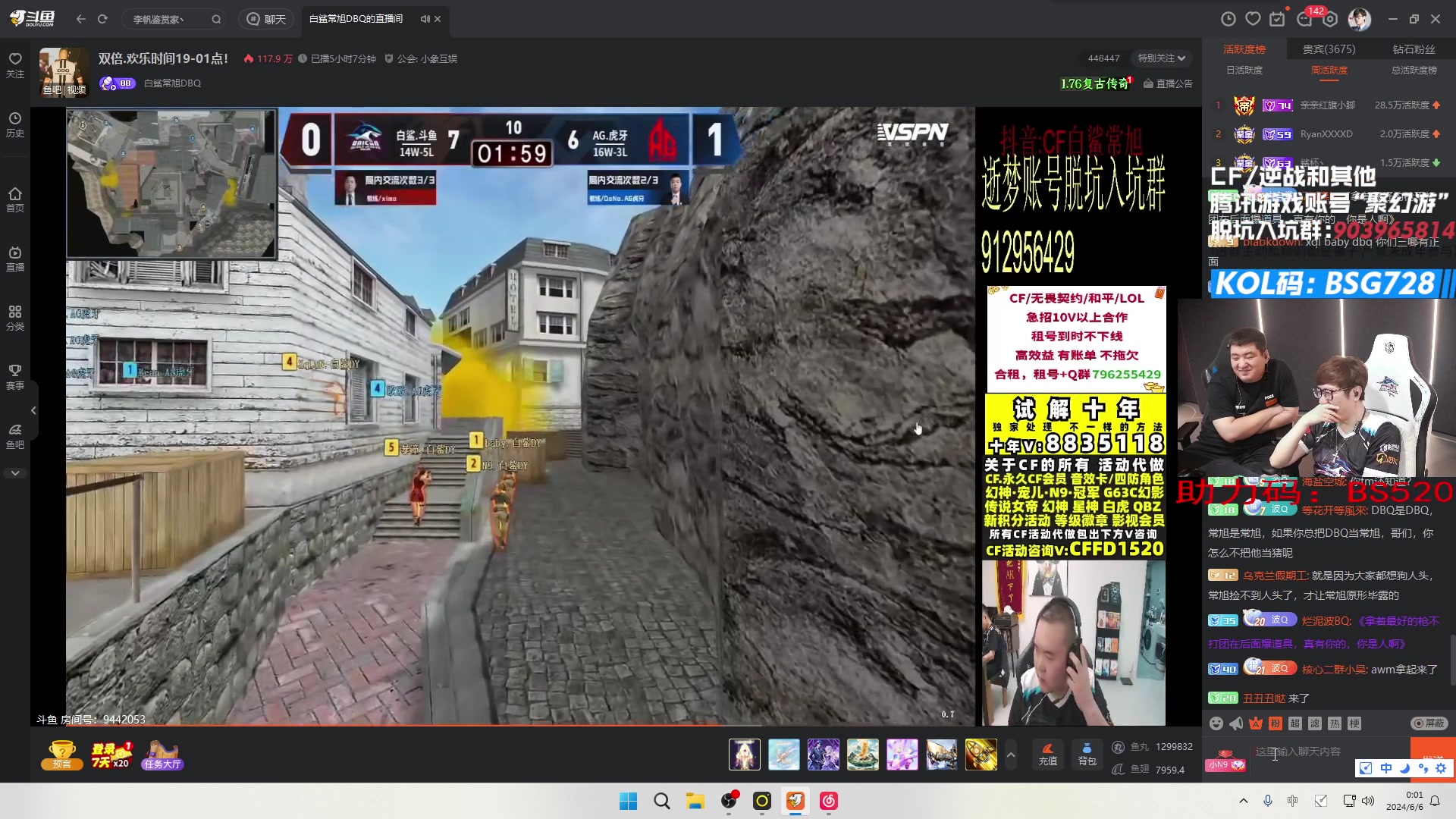Click the 聊天 button in the top bar
Image resolution: width=1456 pixels, height=819 pixels.
267,20
